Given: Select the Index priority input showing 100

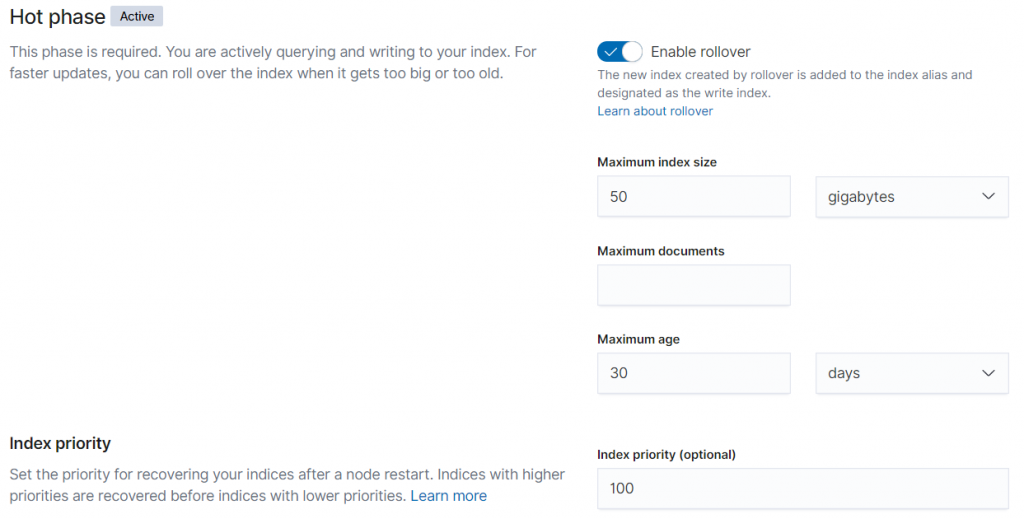Looking at the screenshot, I should point(802,488).
